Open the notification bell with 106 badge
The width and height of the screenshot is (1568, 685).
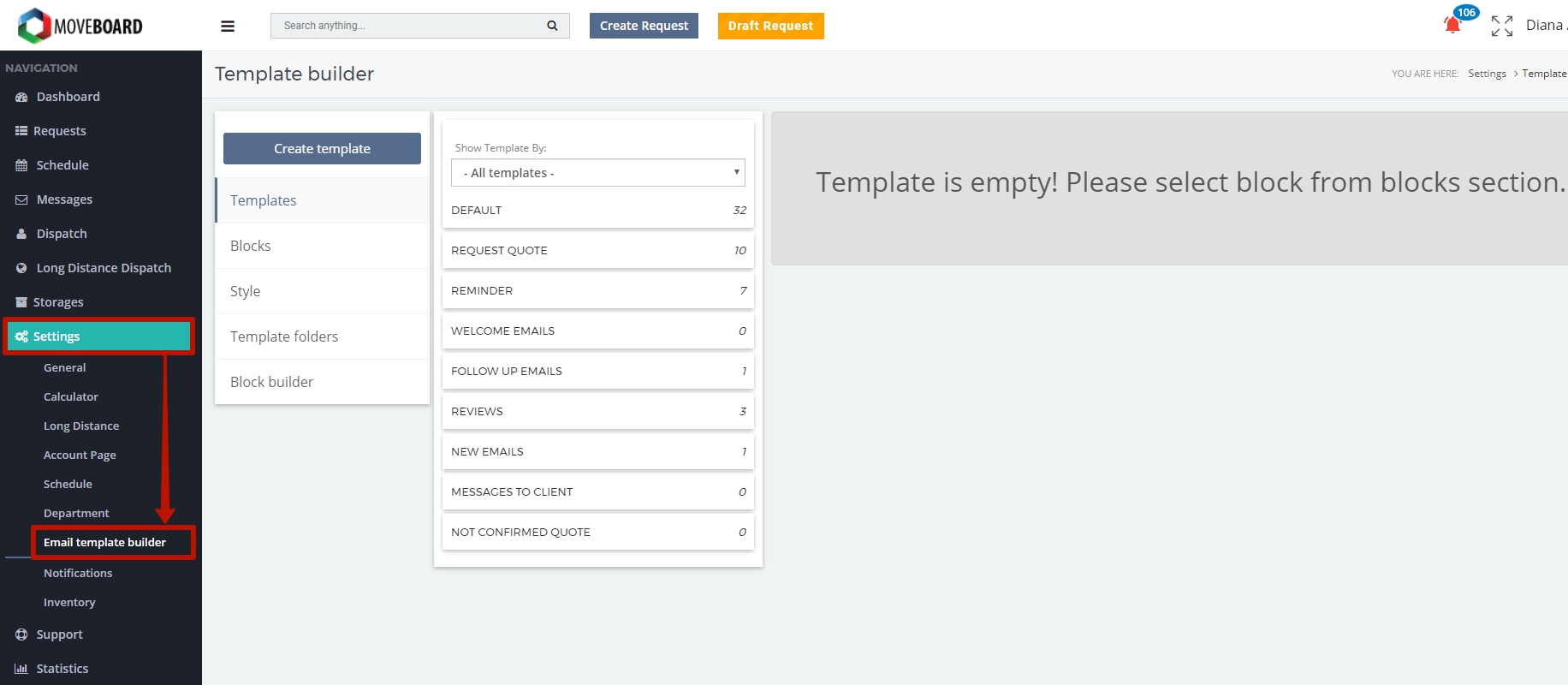(x=1452, y=26)
